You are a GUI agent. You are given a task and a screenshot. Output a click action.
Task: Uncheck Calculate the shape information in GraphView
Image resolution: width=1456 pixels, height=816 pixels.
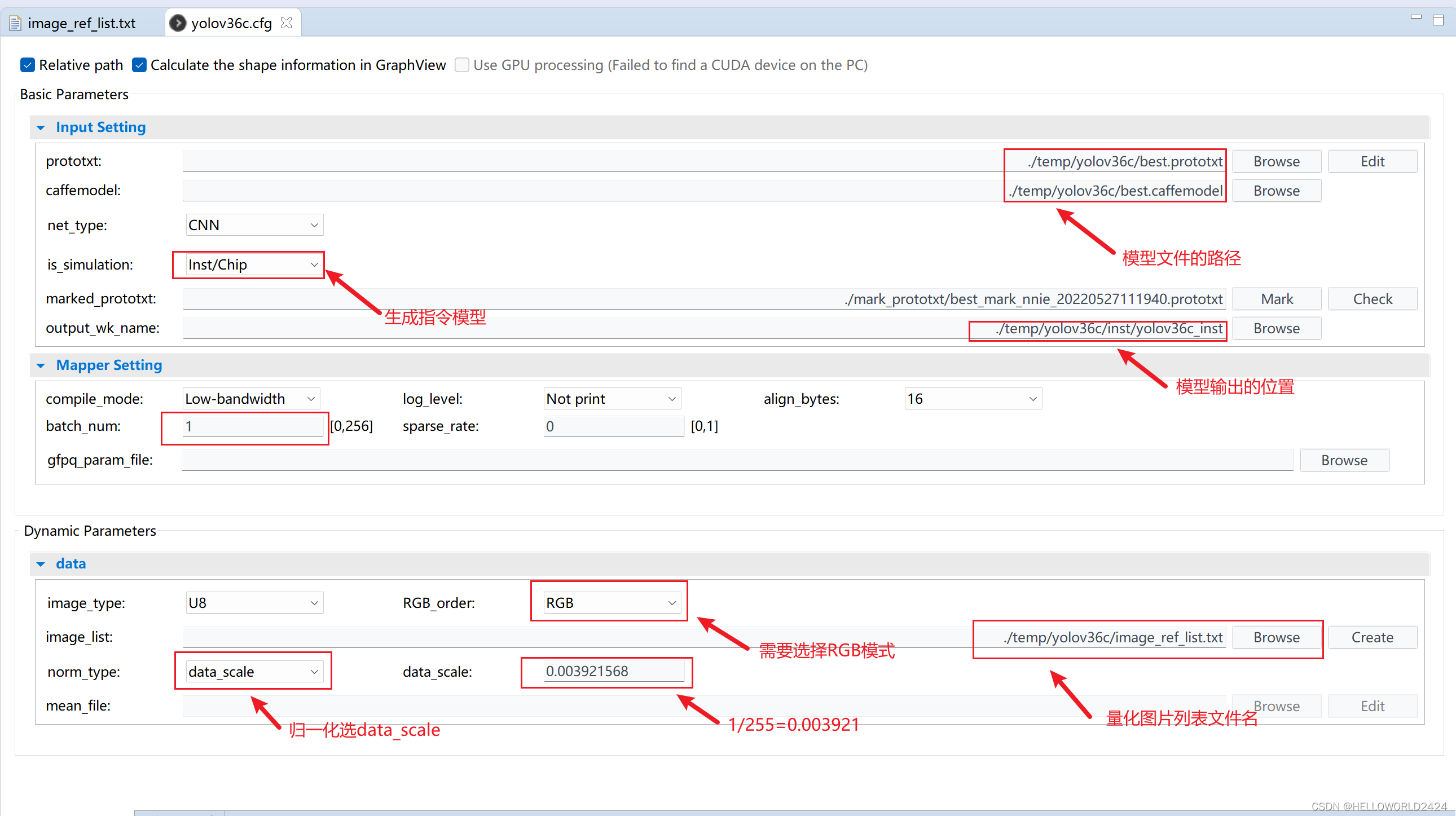(139, 65)
